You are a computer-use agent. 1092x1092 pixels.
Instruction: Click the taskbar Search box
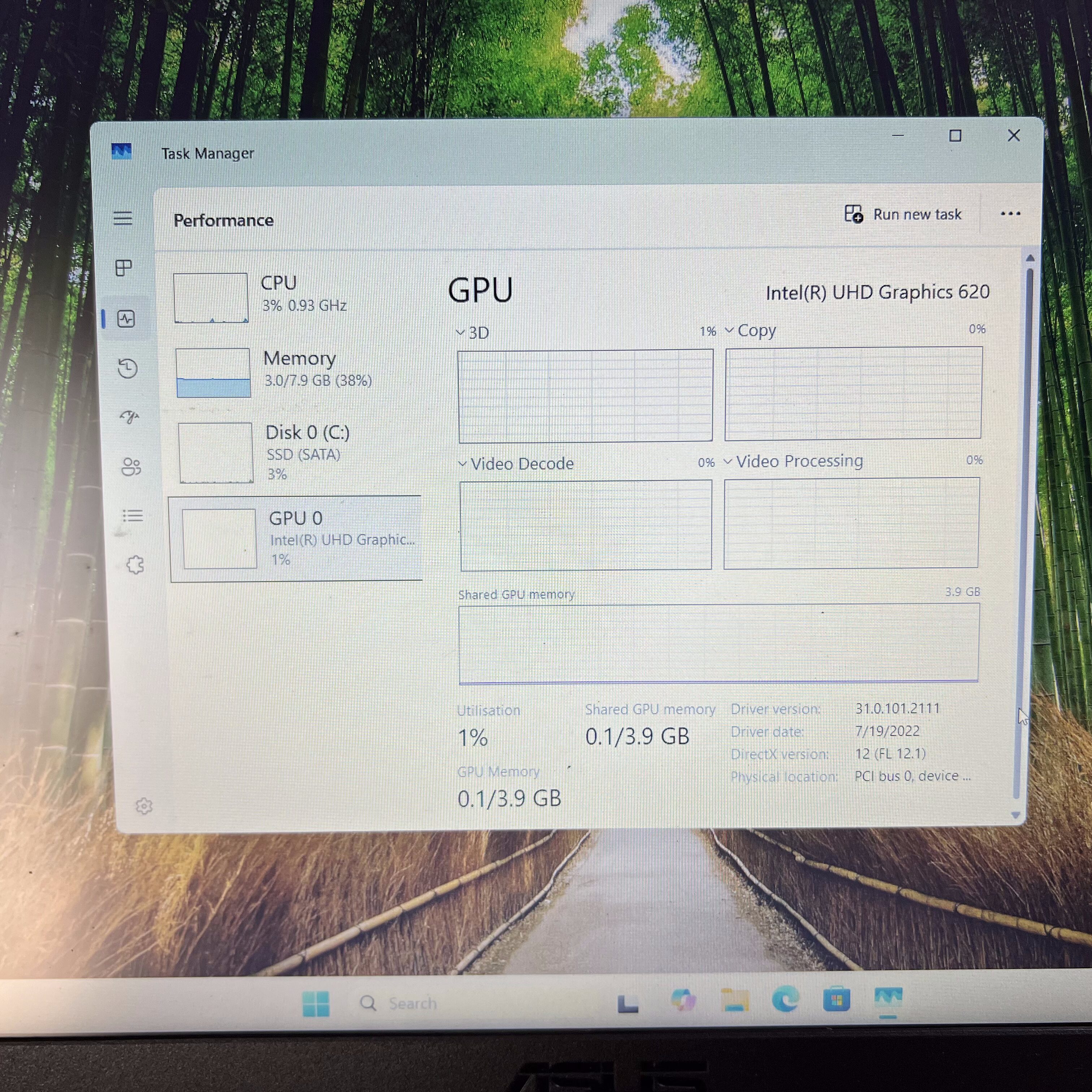[475, 1004]
